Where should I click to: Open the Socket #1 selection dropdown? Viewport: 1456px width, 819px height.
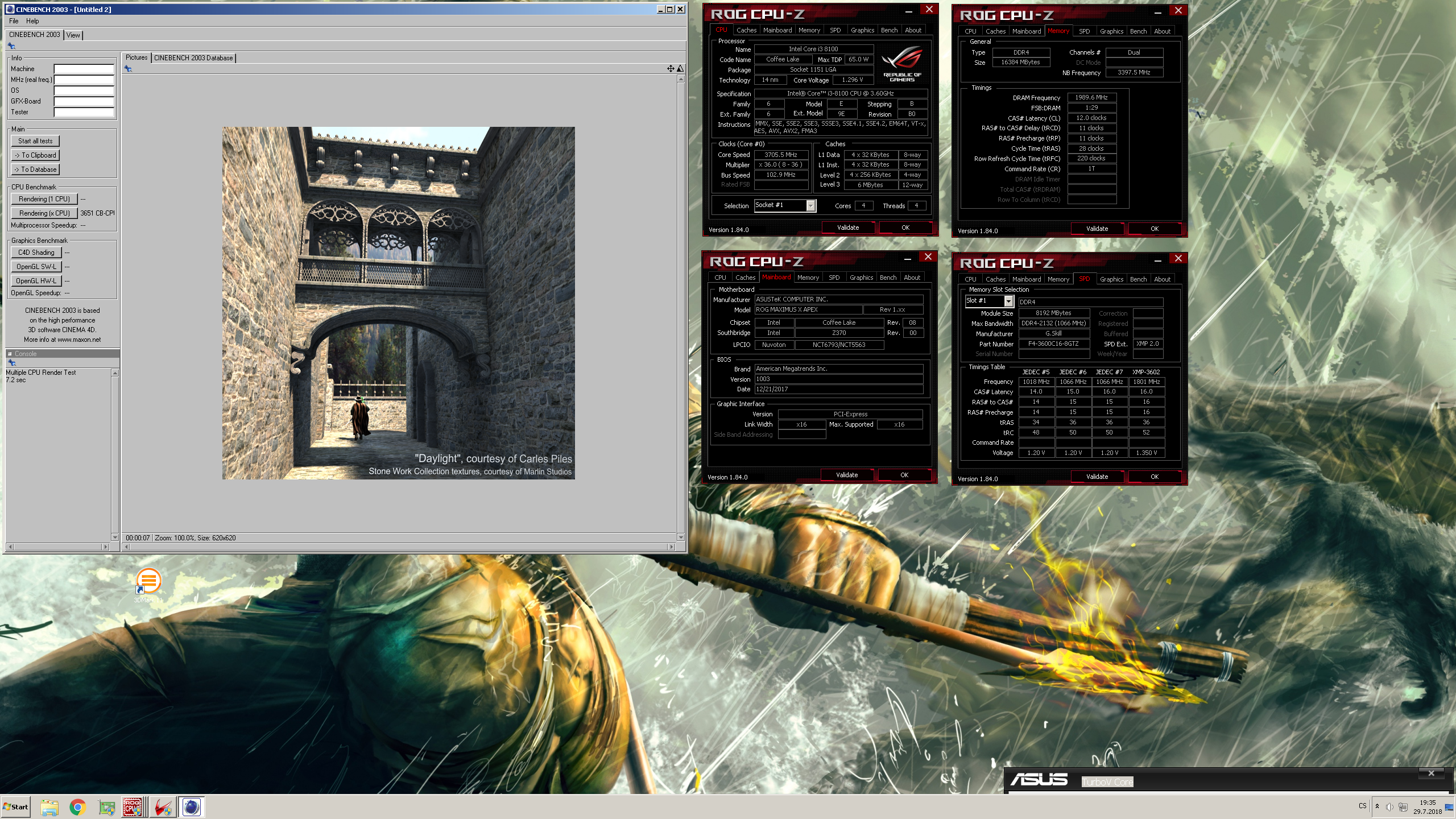tap(810, 205)
